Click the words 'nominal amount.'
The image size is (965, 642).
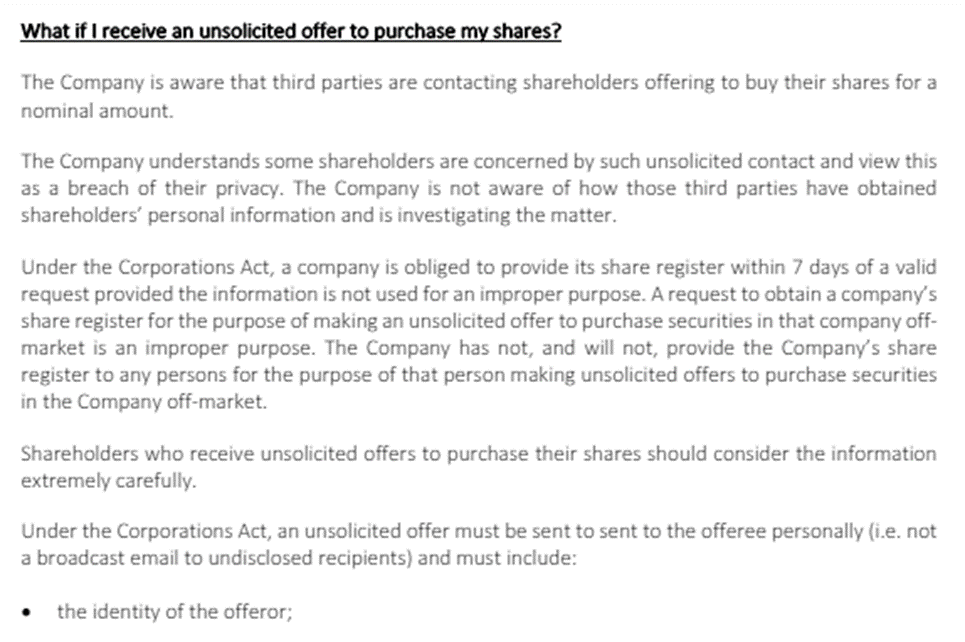pos(97,111)
